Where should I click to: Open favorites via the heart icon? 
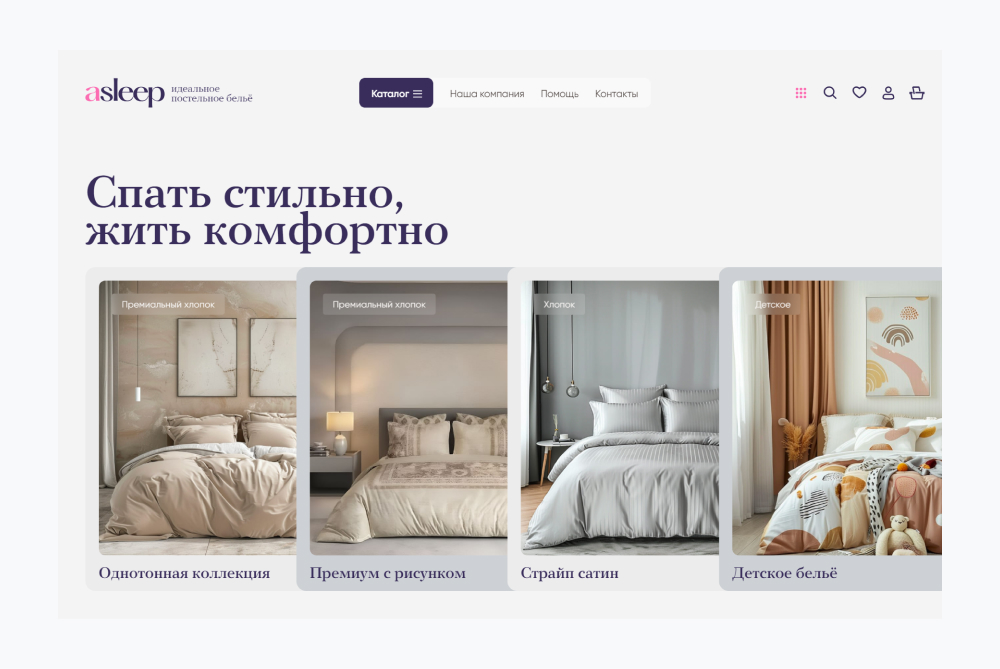pos(859,92)
